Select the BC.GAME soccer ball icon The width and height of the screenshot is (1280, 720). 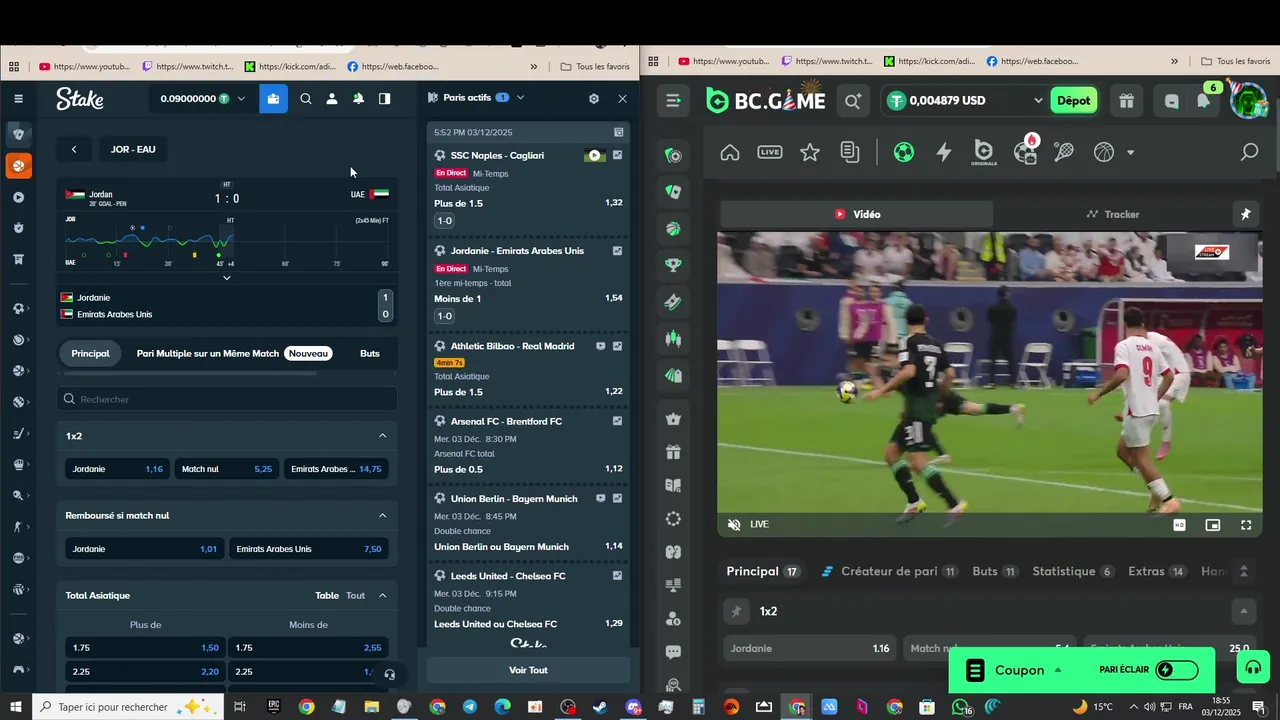click(x=904, y=152)
